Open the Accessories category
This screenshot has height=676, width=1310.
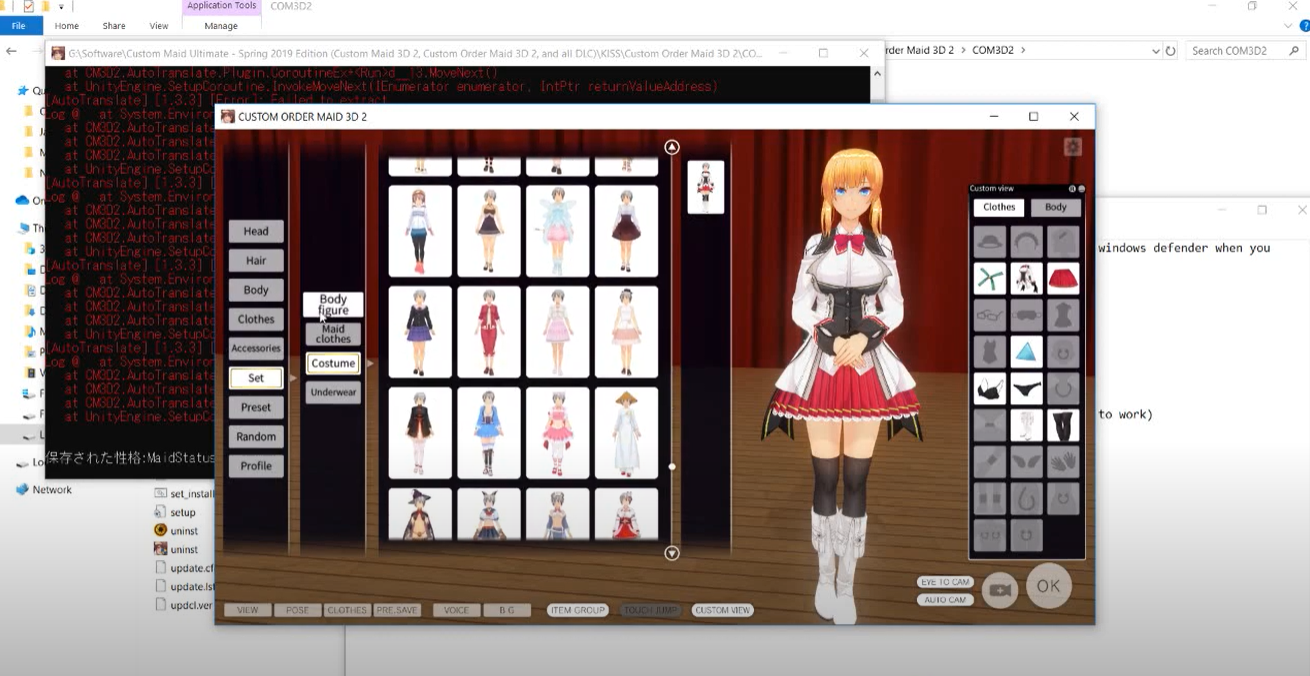[x=256, y=348]
